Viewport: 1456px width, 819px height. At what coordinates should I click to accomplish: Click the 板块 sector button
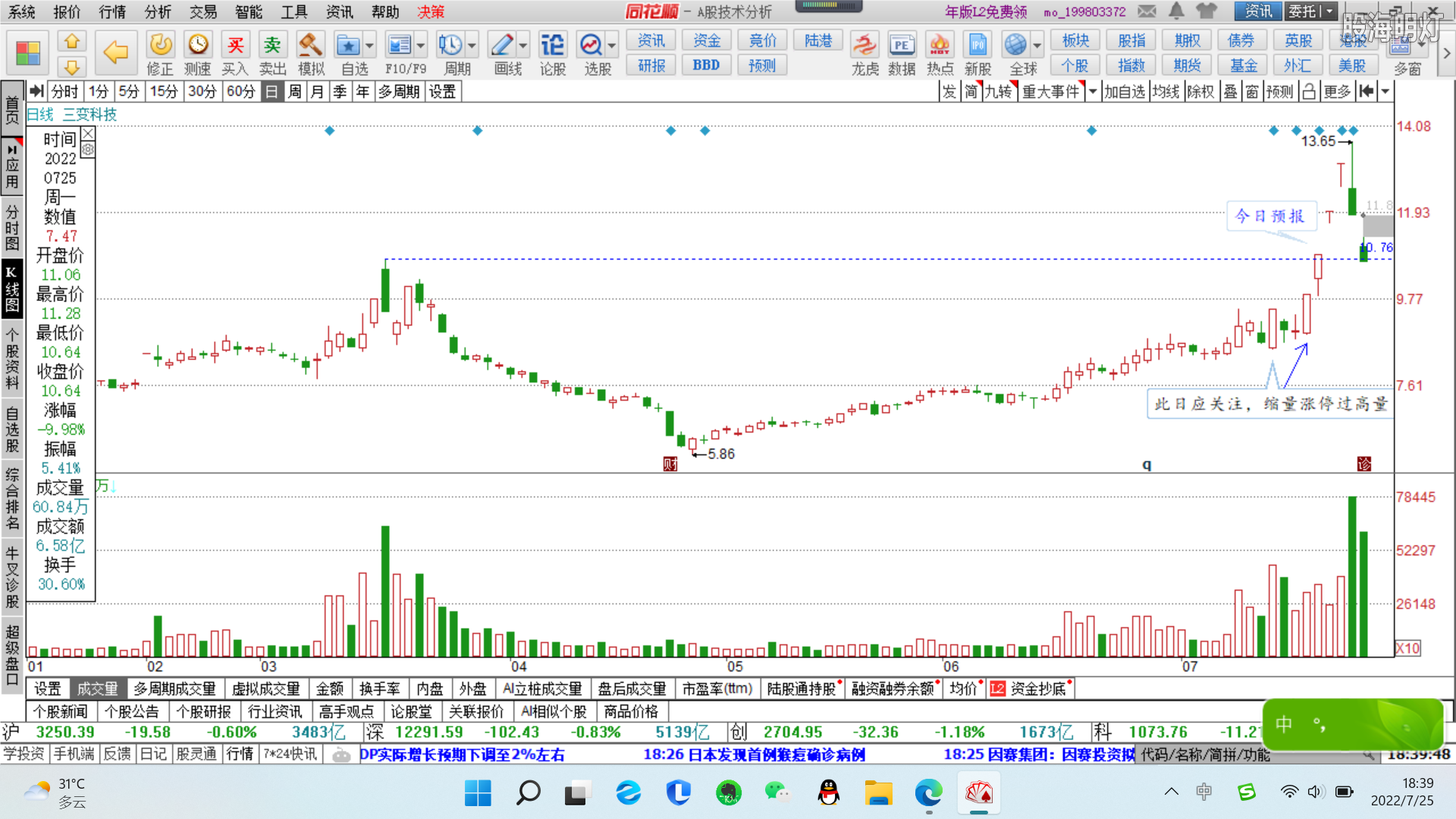[1075, 40]
